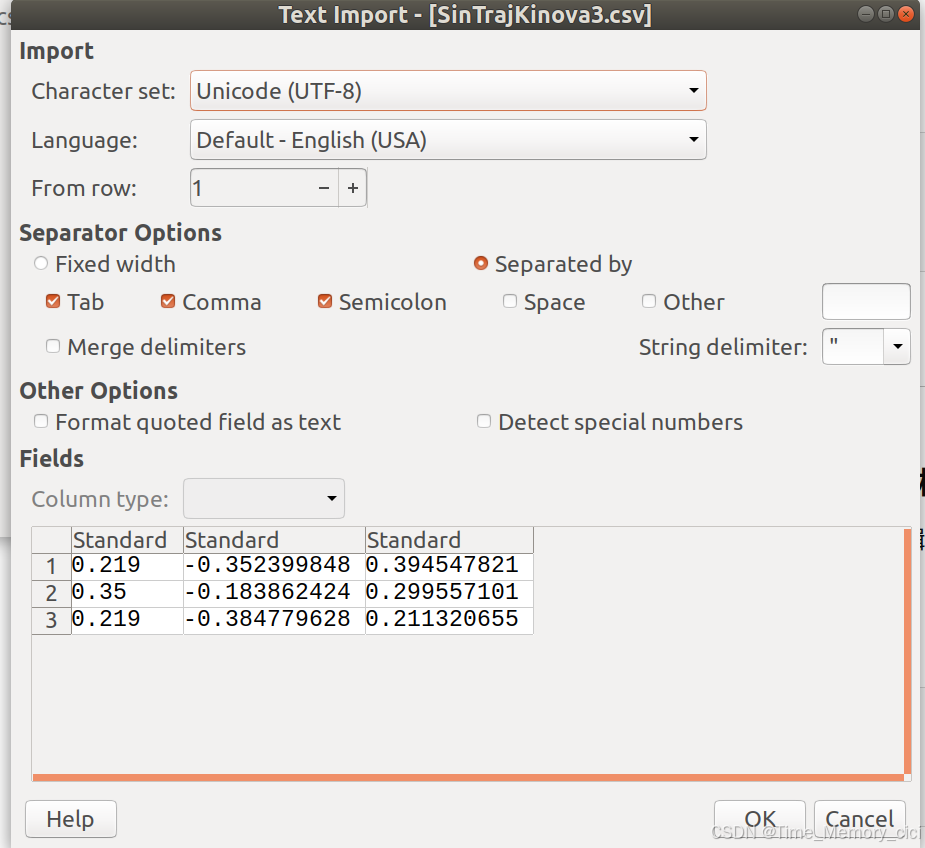Enable Format quoted field as text
This screenshot has height=848, width=925.
[40, 421]
